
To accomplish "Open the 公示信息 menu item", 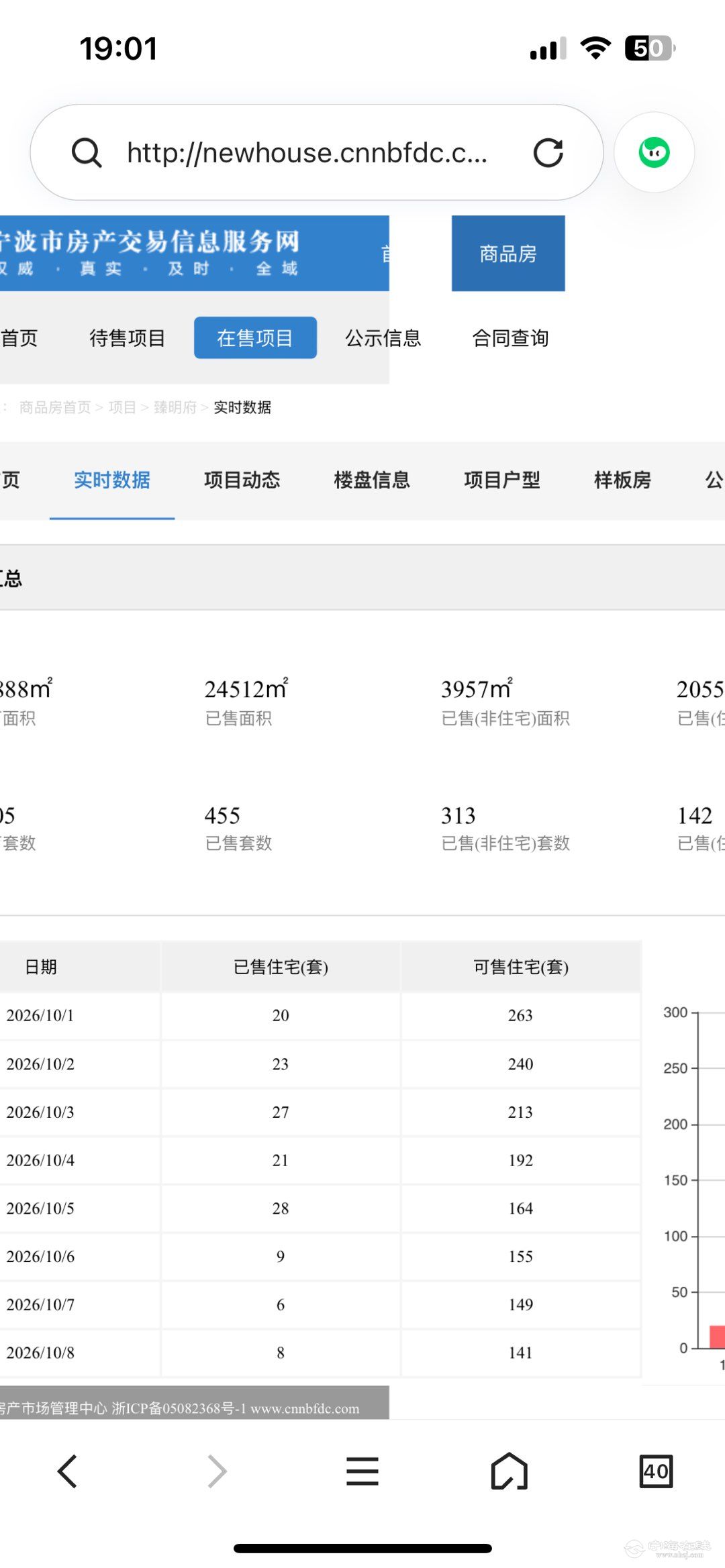I will click(x=383, y=337).
